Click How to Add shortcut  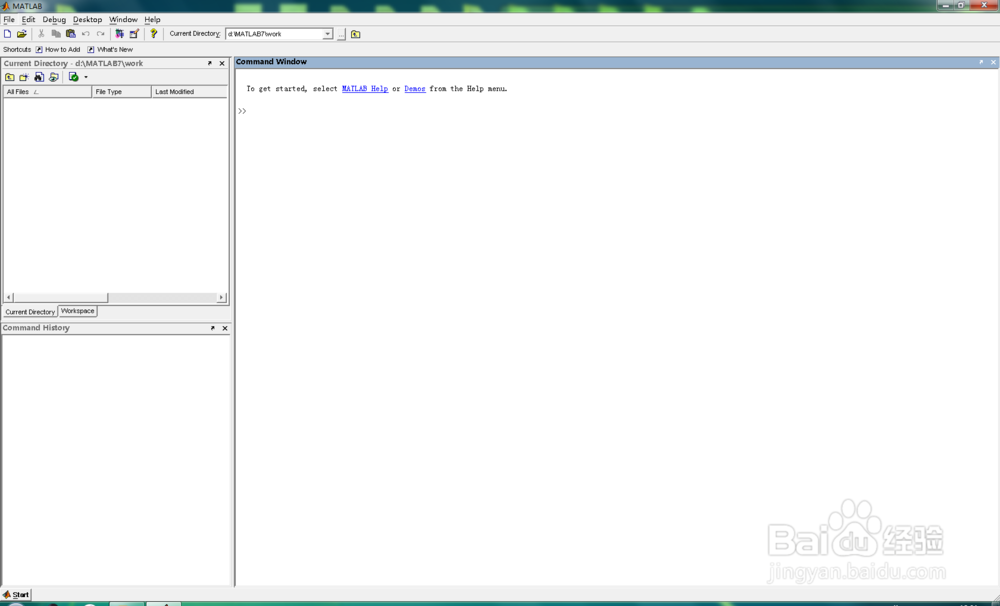(x=58, y=49)
